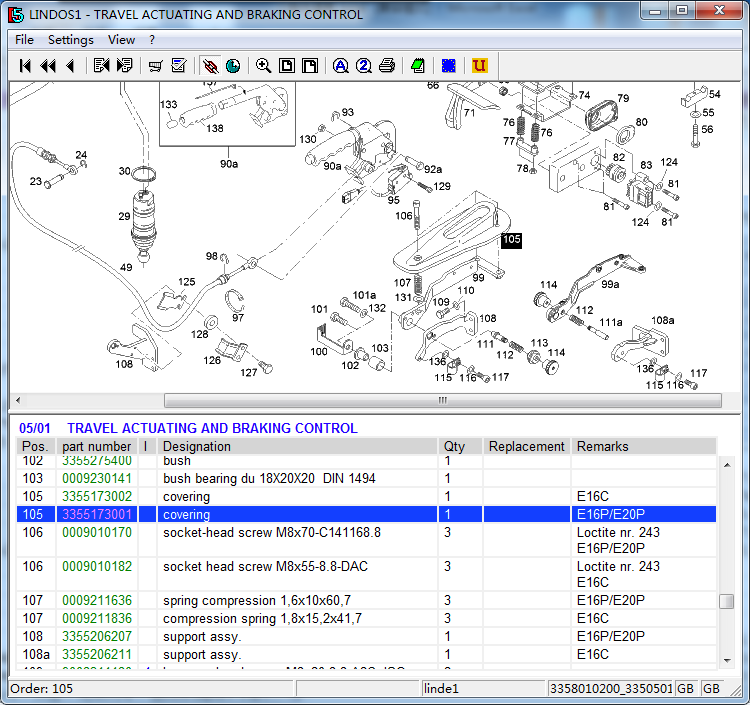Viewport: 750px width, 705px height.
Task: Click the blue A search icon
Action: pyautogui.click(x=341, y=66)
